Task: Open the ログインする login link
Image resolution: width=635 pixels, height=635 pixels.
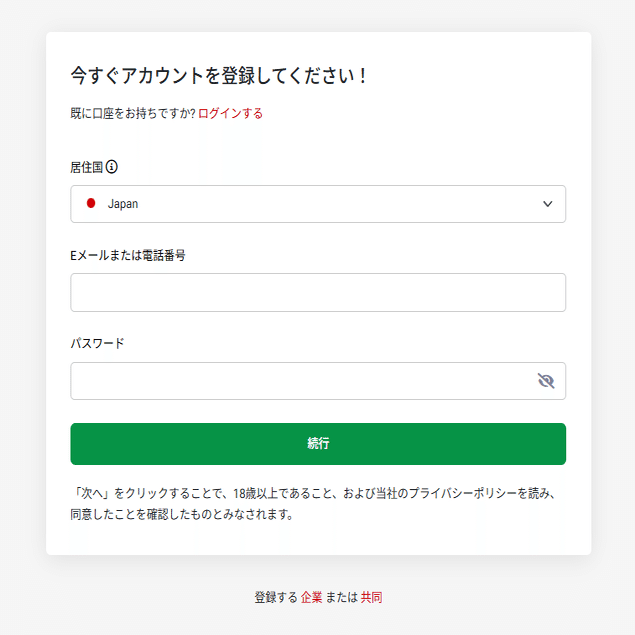Action: (230, 114)
